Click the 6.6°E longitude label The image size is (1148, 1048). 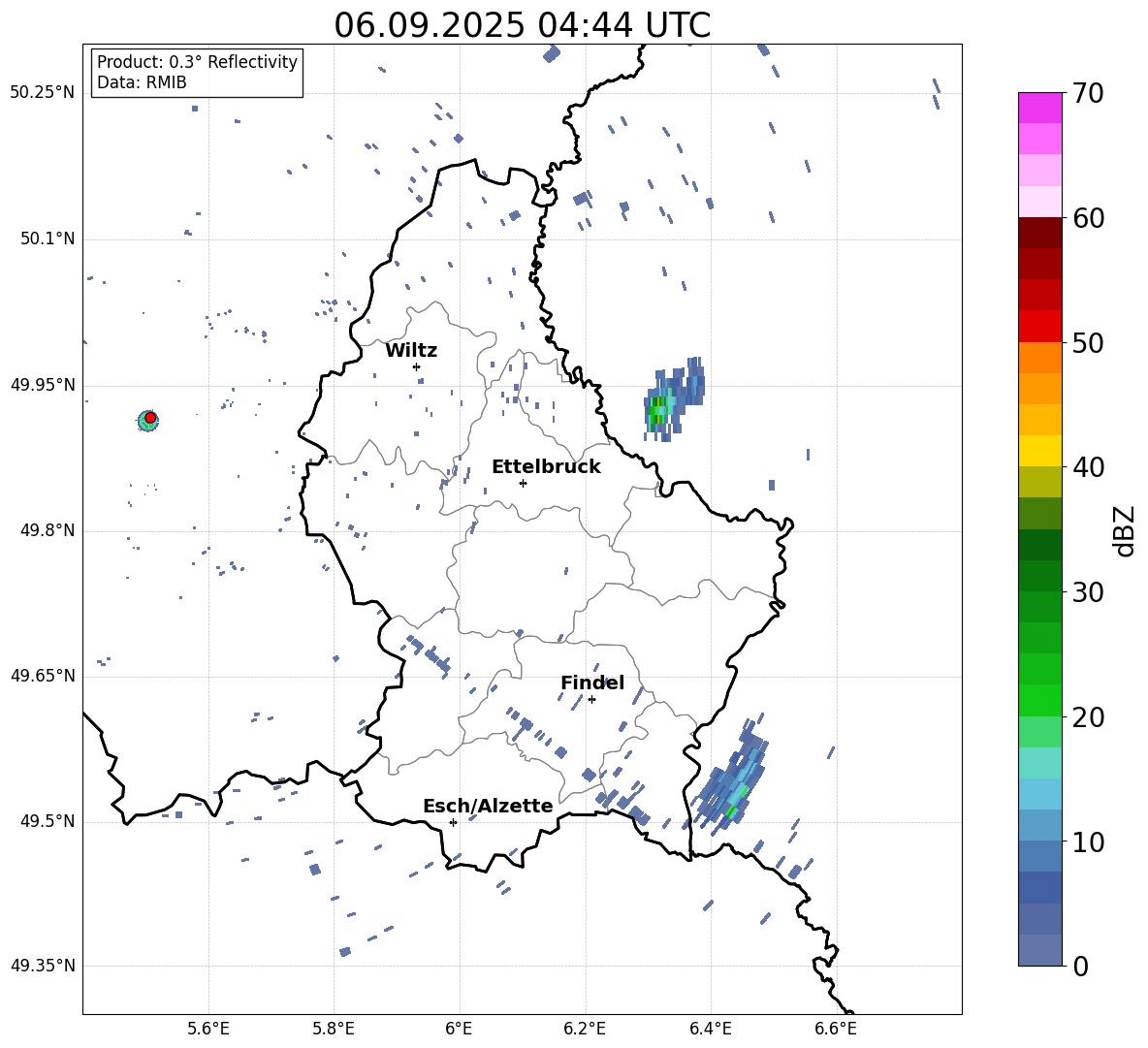[836, 1029]
